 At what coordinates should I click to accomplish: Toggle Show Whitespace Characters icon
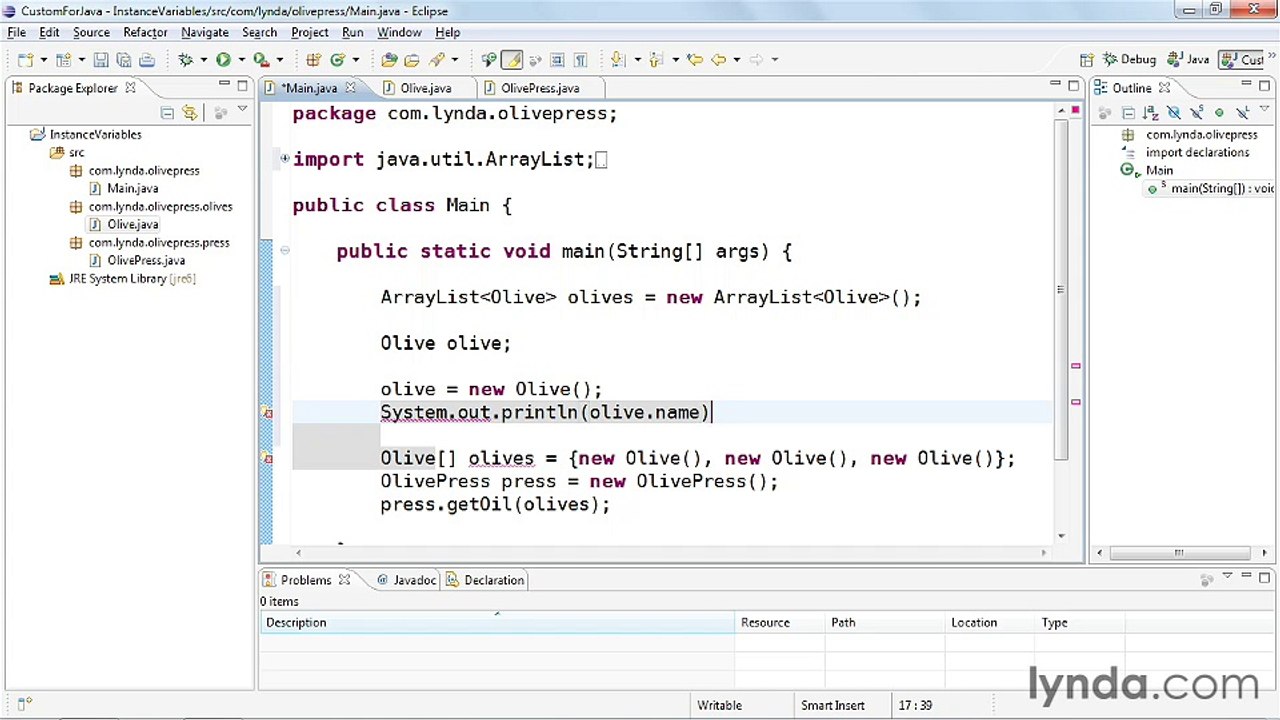point(580,60)
